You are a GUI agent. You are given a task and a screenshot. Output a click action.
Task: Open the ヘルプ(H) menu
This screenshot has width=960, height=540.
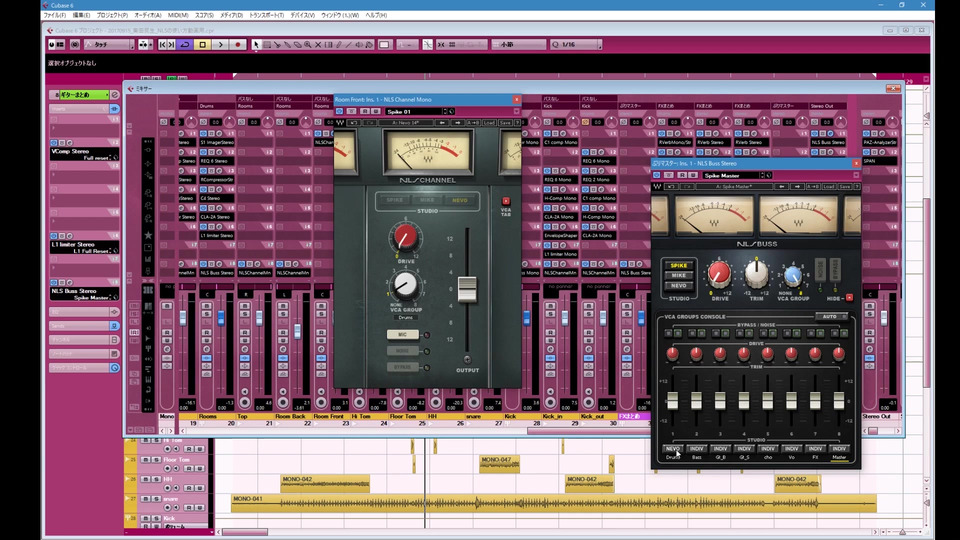click(x=376, y=15)
